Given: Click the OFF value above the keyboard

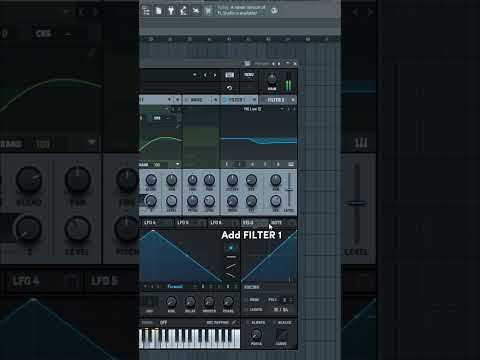Looking at the screenshot, I should tap(163, 323).
